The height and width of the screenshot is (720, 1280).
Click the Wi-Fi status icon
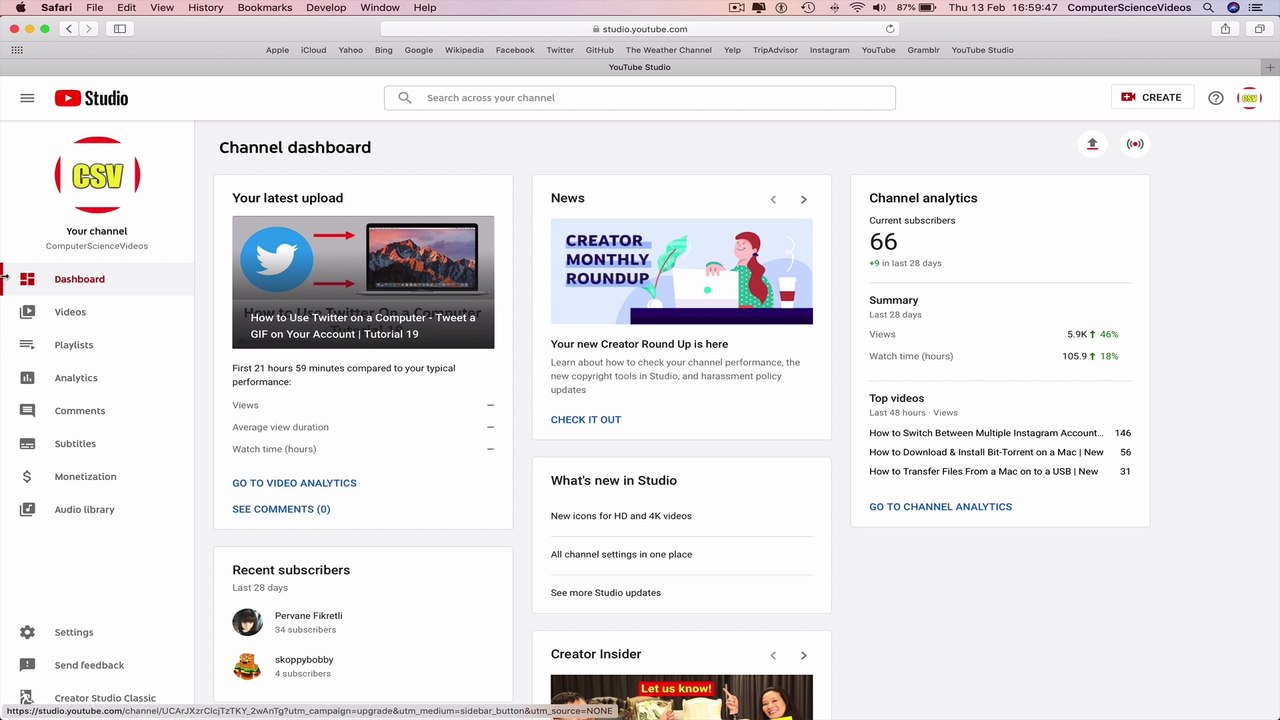[x=857, y=7]
